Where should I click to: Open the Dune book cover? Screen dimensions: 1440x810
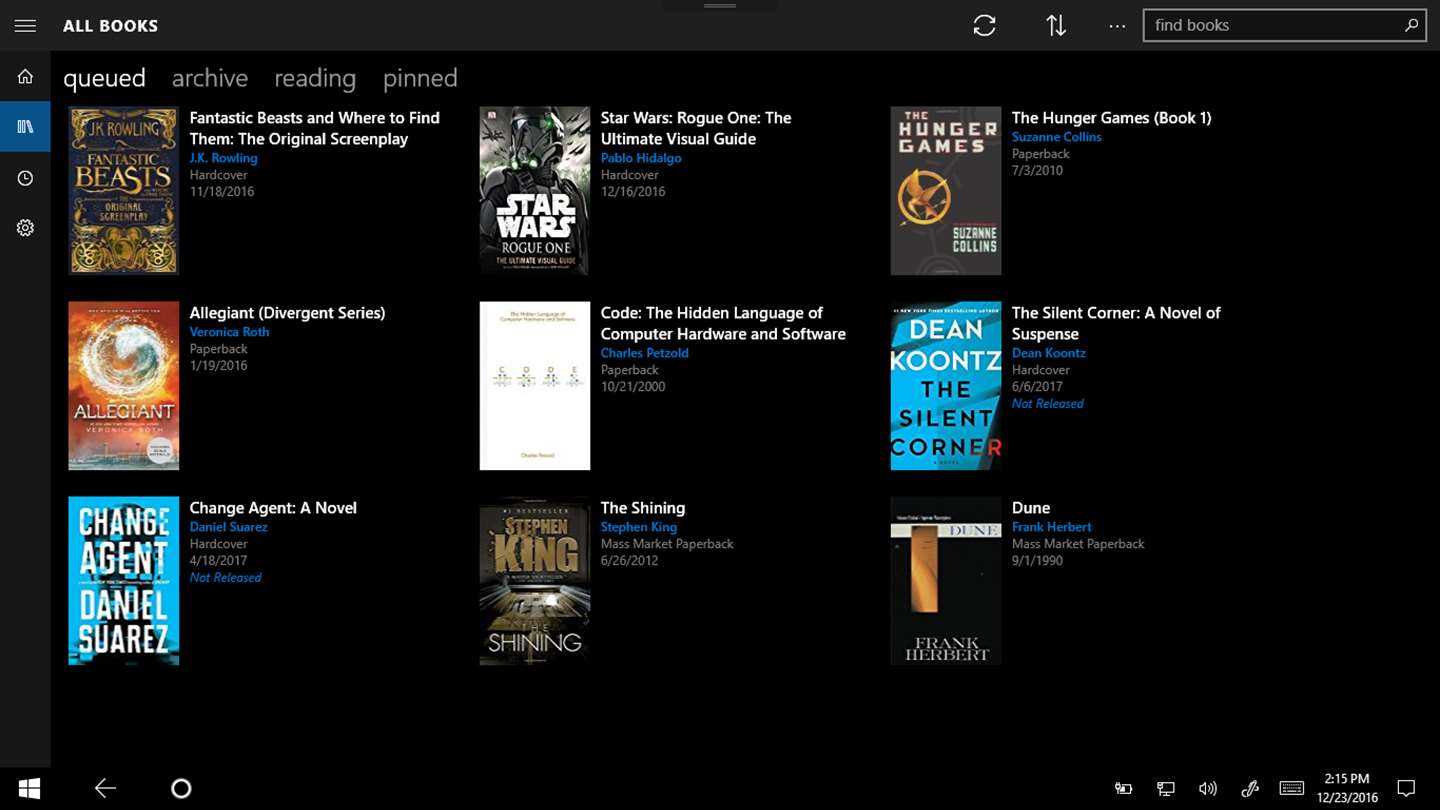[x=946, y=581]
